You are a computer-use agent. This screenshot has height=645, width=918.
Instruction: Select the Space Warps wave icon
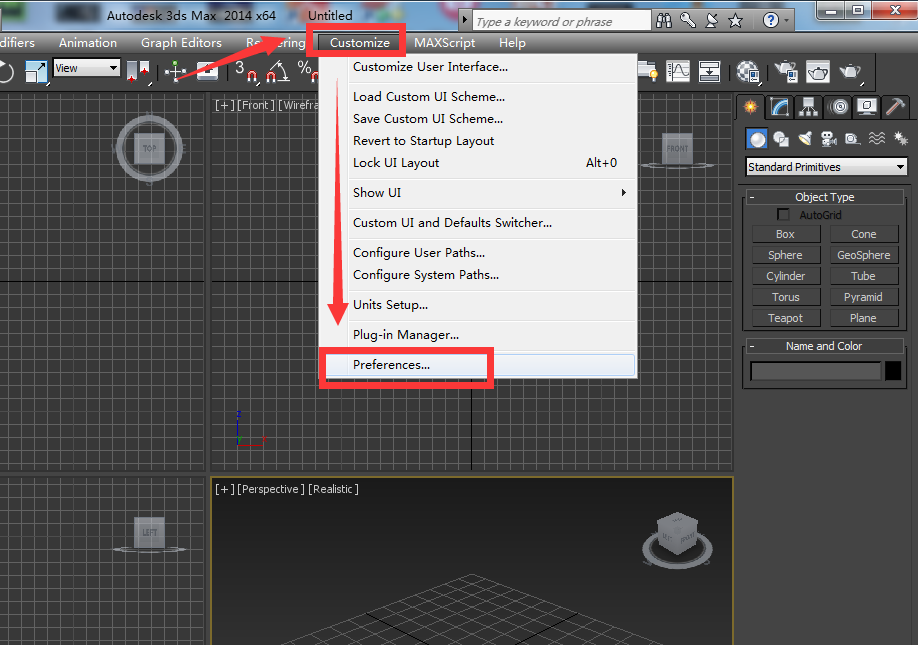click(x=876, y=139)
